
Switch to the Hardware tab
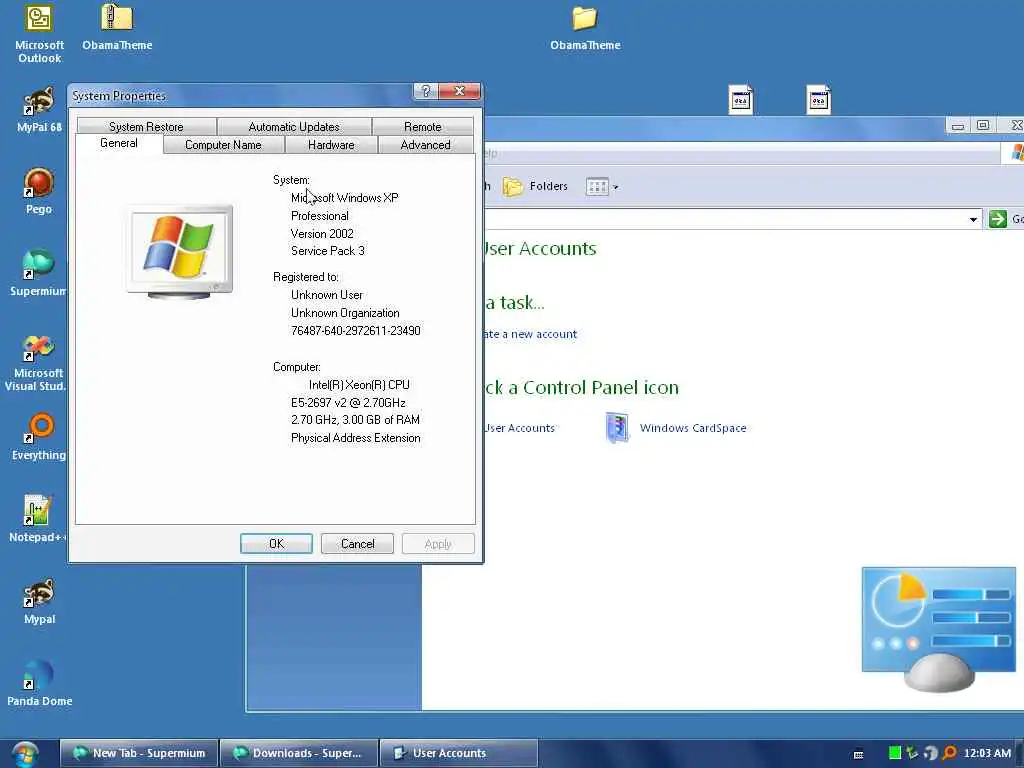click(331, 144)
